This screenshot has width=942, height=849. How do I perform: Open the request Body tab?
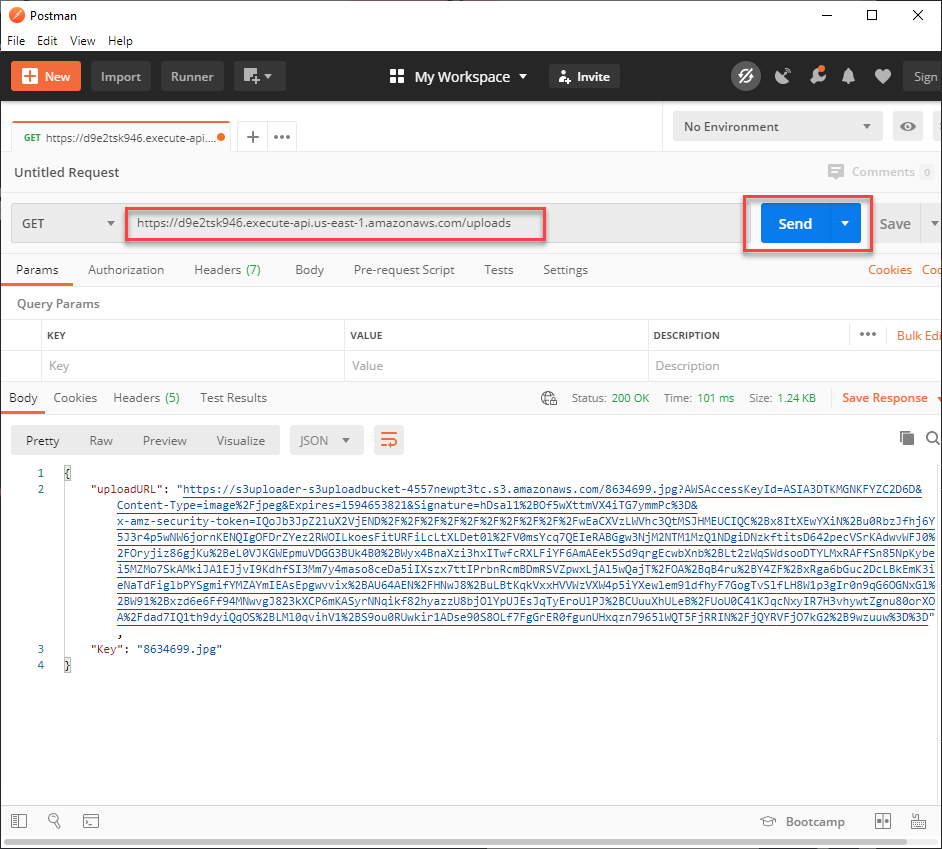pos(309,270)
